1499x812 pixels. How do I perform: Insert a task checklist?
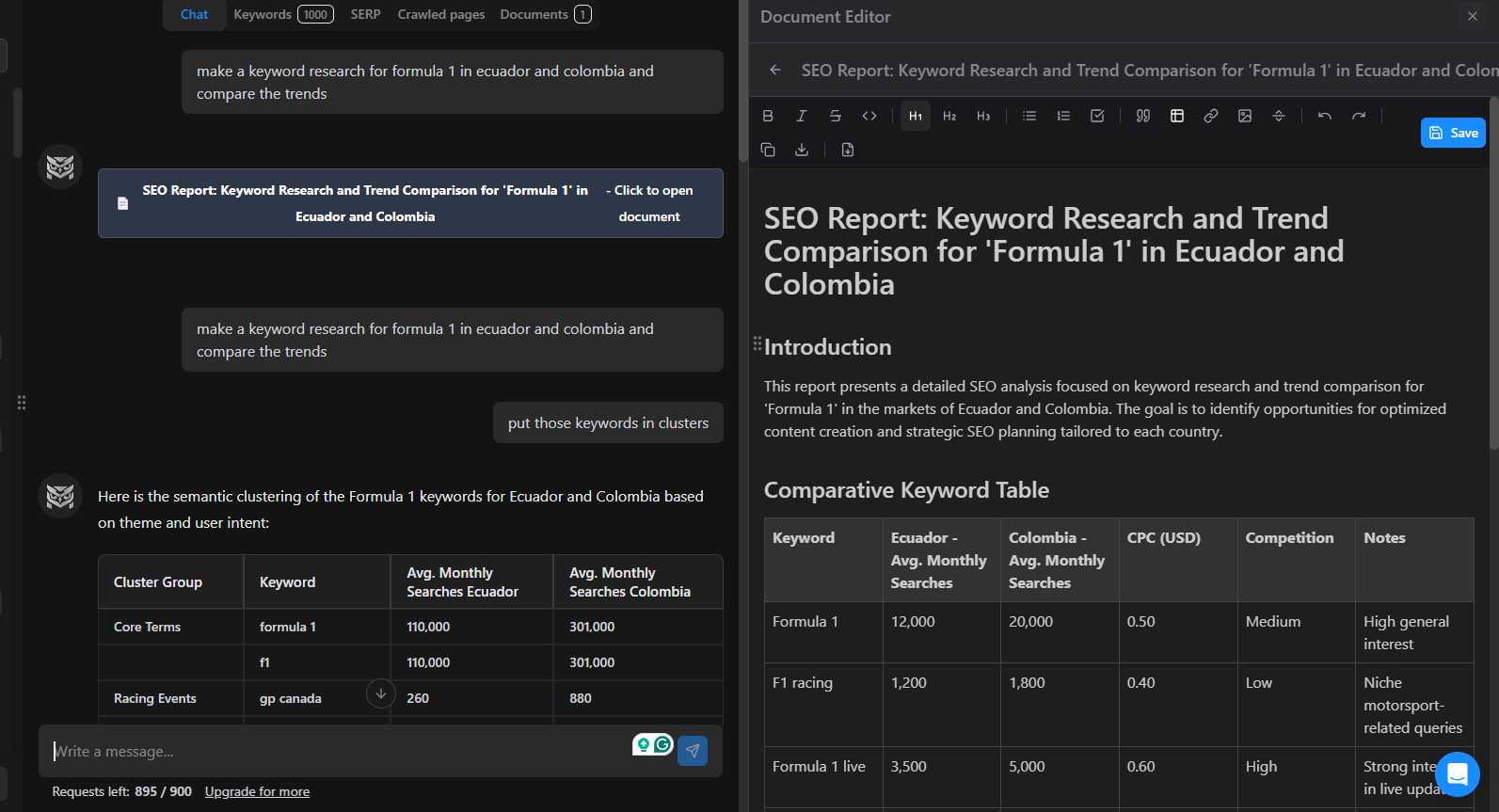coord(1097,116)
